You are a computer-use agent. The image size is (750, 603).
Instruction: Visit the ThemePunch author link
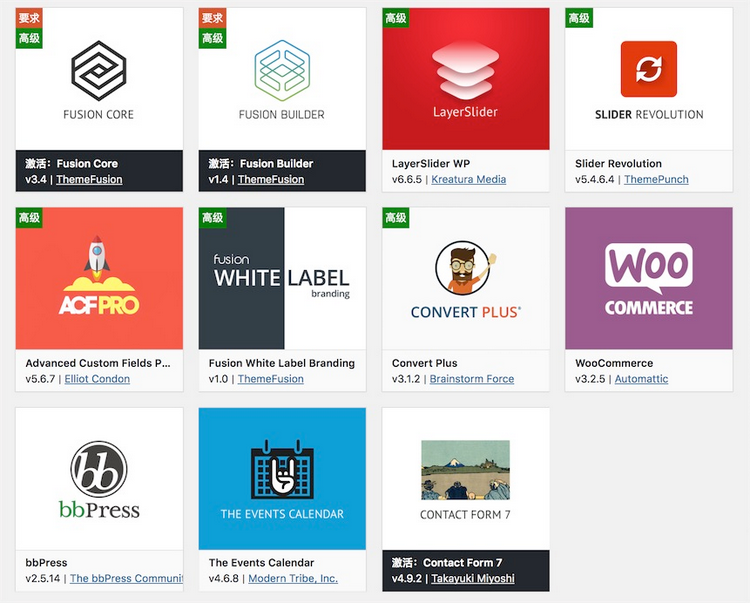pyautogui.click(x=656, y=179)
